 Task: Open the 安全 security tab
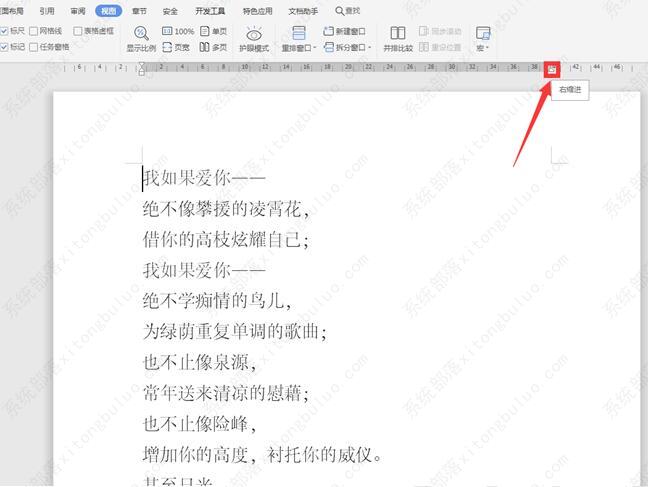(170, 11)
